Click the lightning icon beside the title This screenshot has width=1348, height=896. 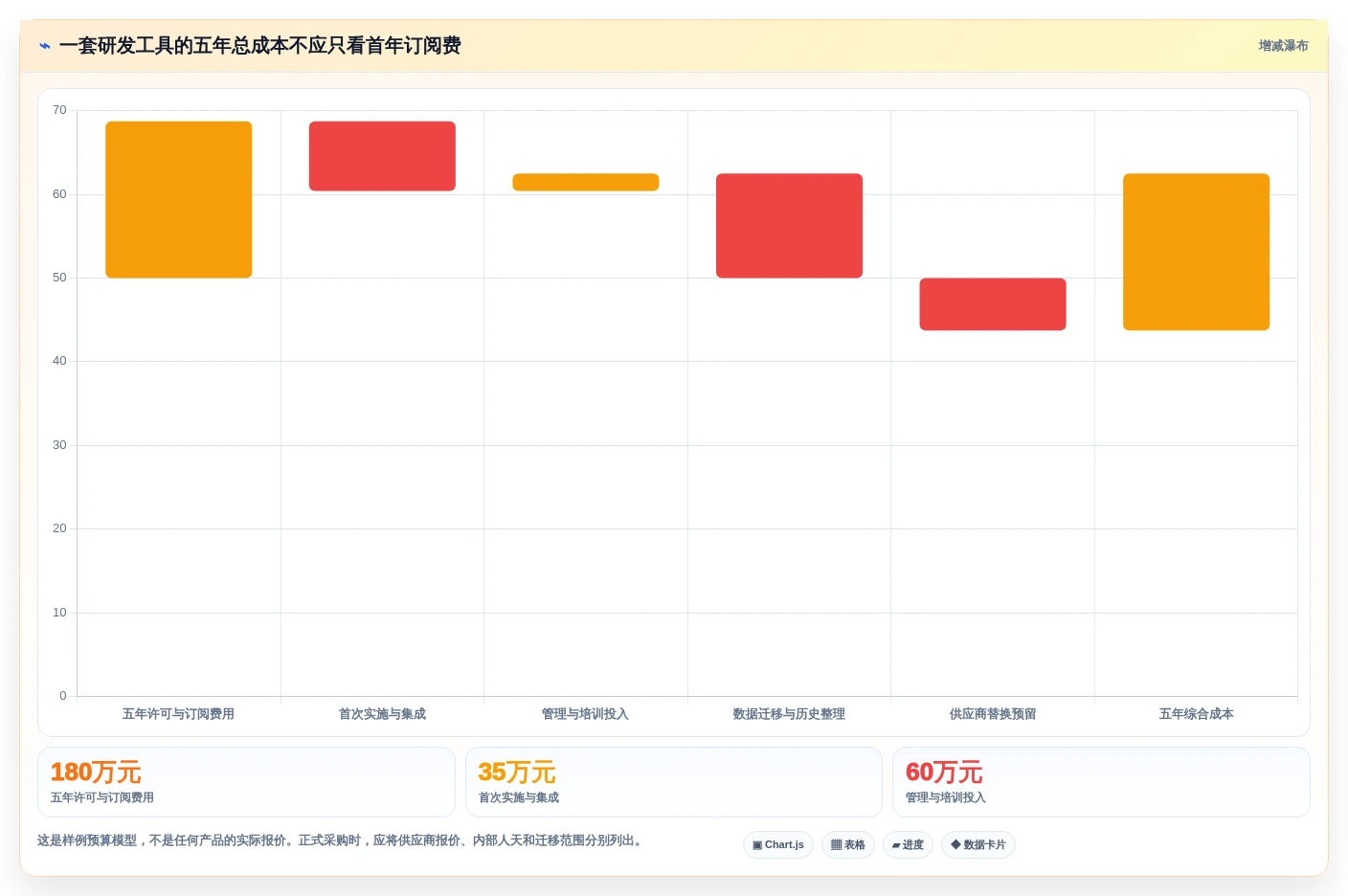tap(45, 46)
